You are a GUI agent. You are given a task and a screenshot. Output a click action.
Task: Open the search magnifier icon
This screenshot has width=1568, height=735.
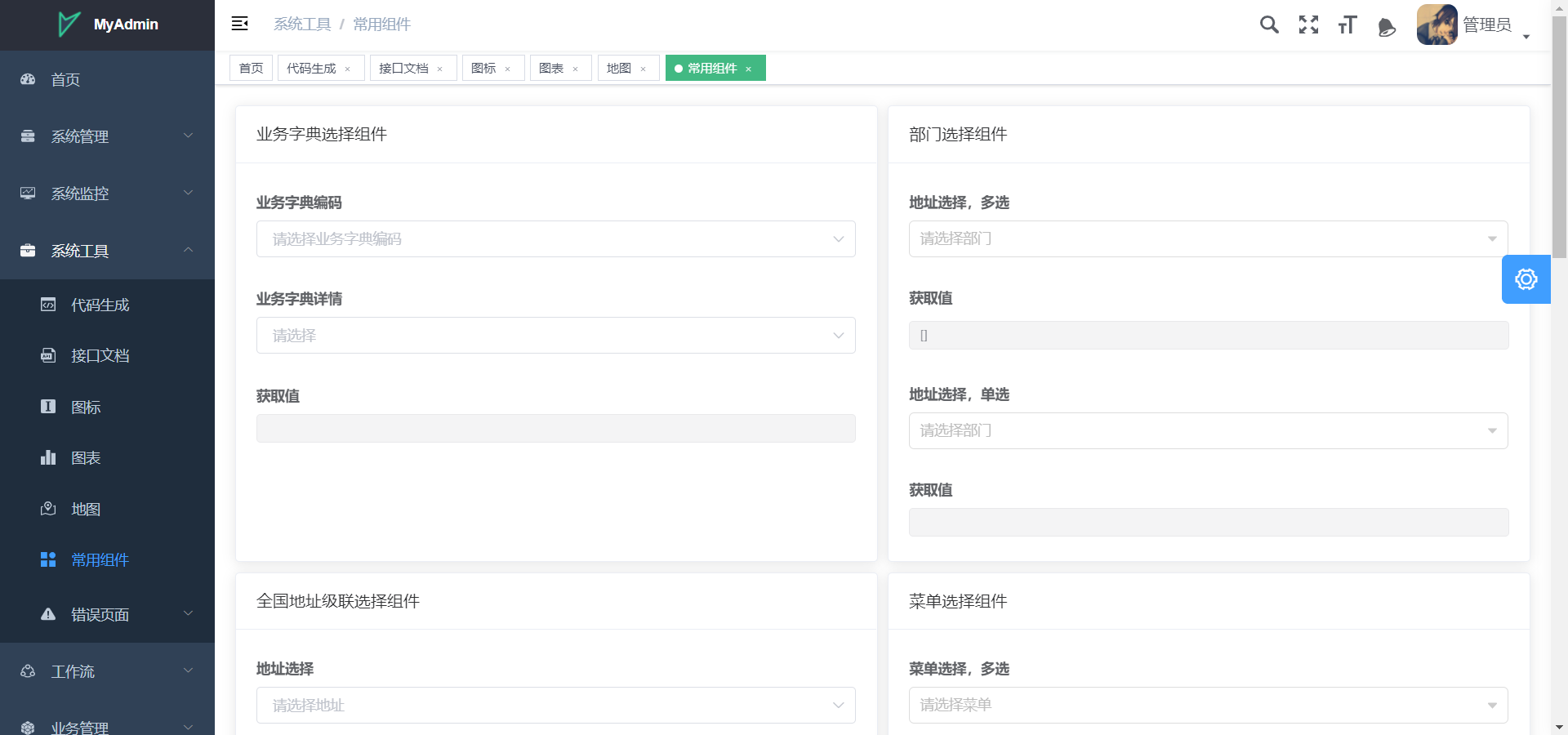click(1269, 24)
